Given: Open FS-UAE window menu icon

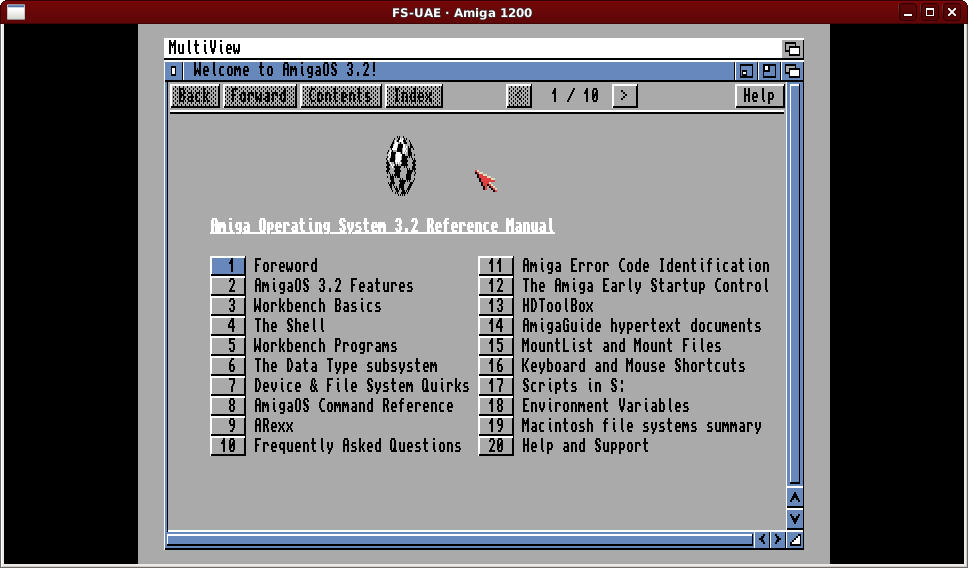Looking at the screenshot, I should [x=15, y=12].
